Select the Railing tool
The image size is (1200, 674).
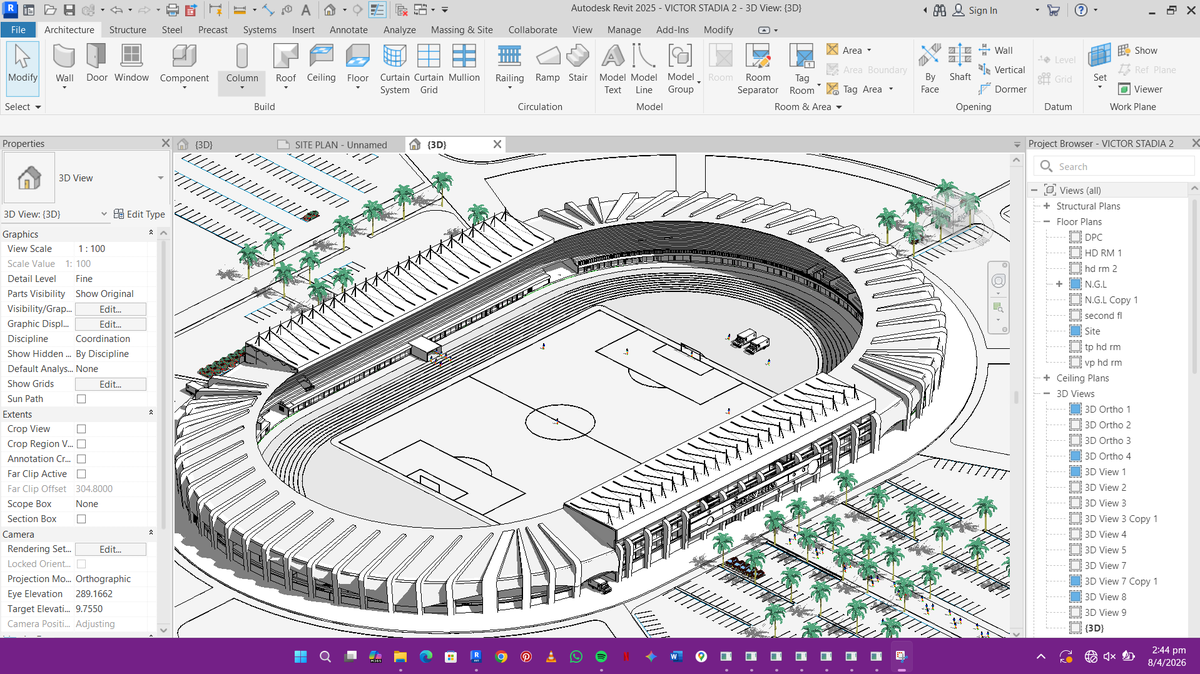click(x=510, y=66)
